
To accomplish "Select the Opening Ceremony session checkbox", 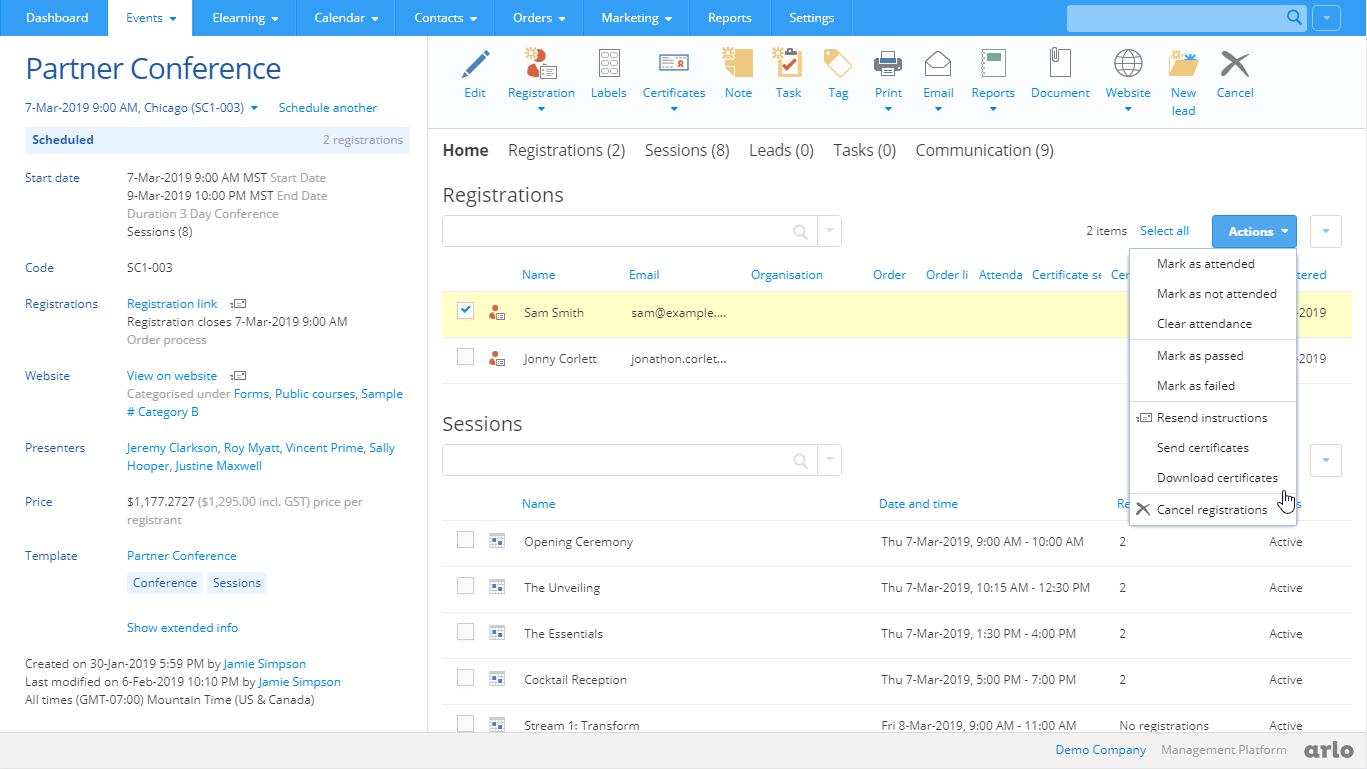I will point(465,539).
